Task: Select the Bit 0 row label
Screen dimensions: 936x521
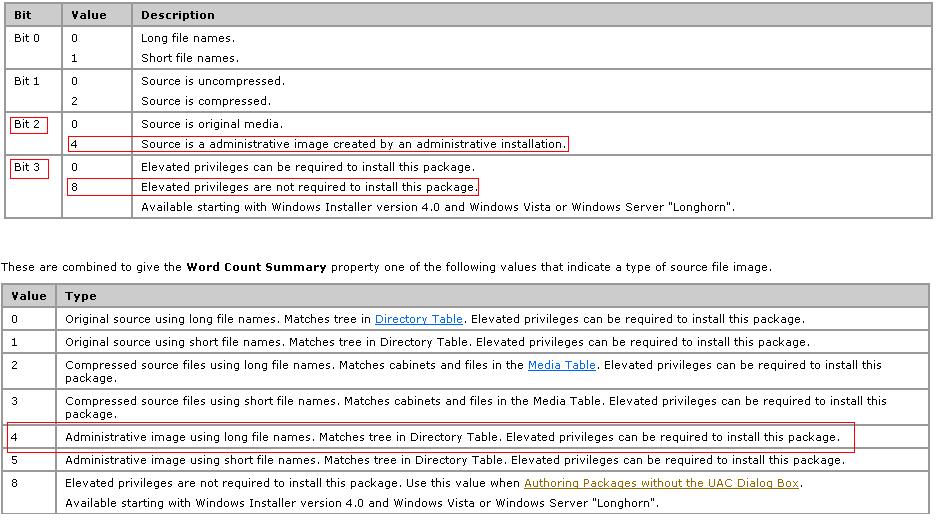Action: [26, 37]
